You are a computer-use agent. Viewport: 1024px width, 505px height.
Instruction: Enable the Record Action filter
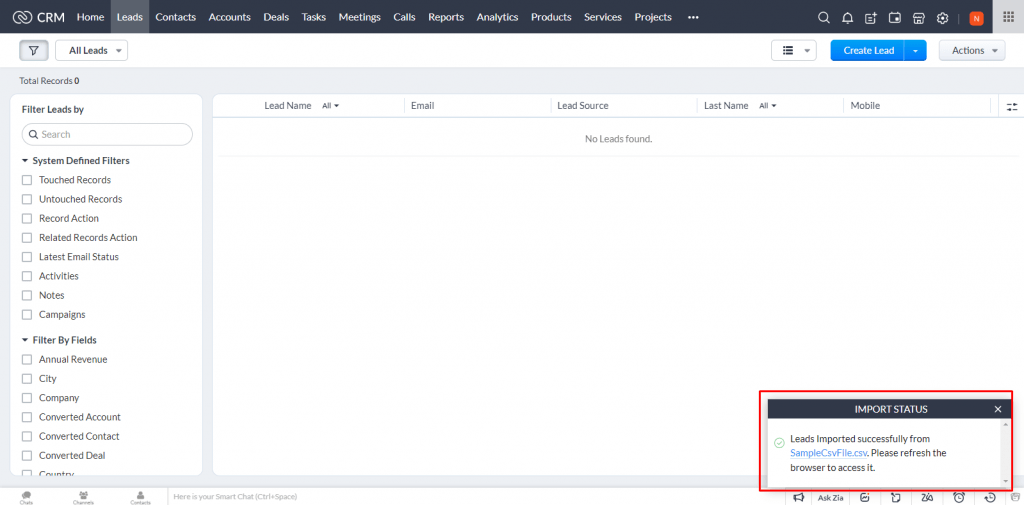click(27, 218)
